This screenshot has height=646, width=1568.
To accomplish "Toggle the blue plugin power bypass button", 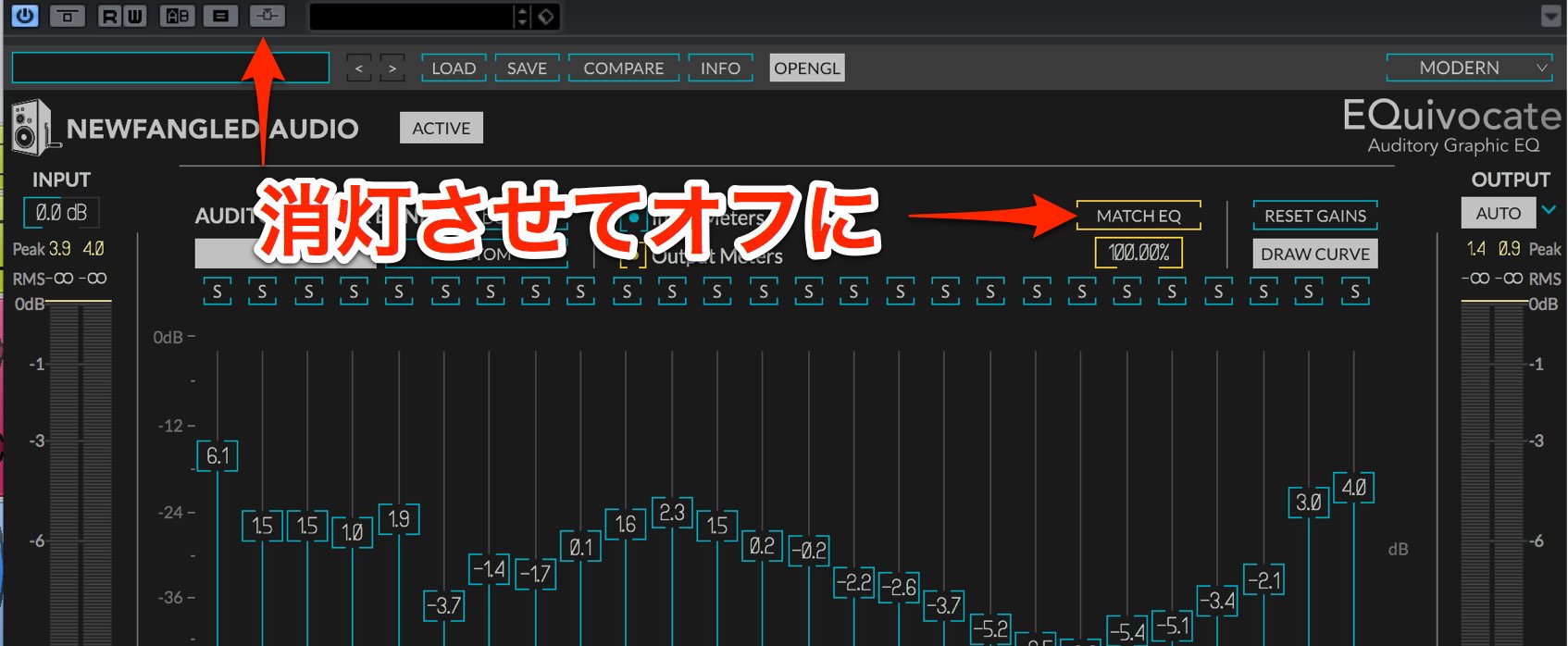I will (x=25, y=16).
